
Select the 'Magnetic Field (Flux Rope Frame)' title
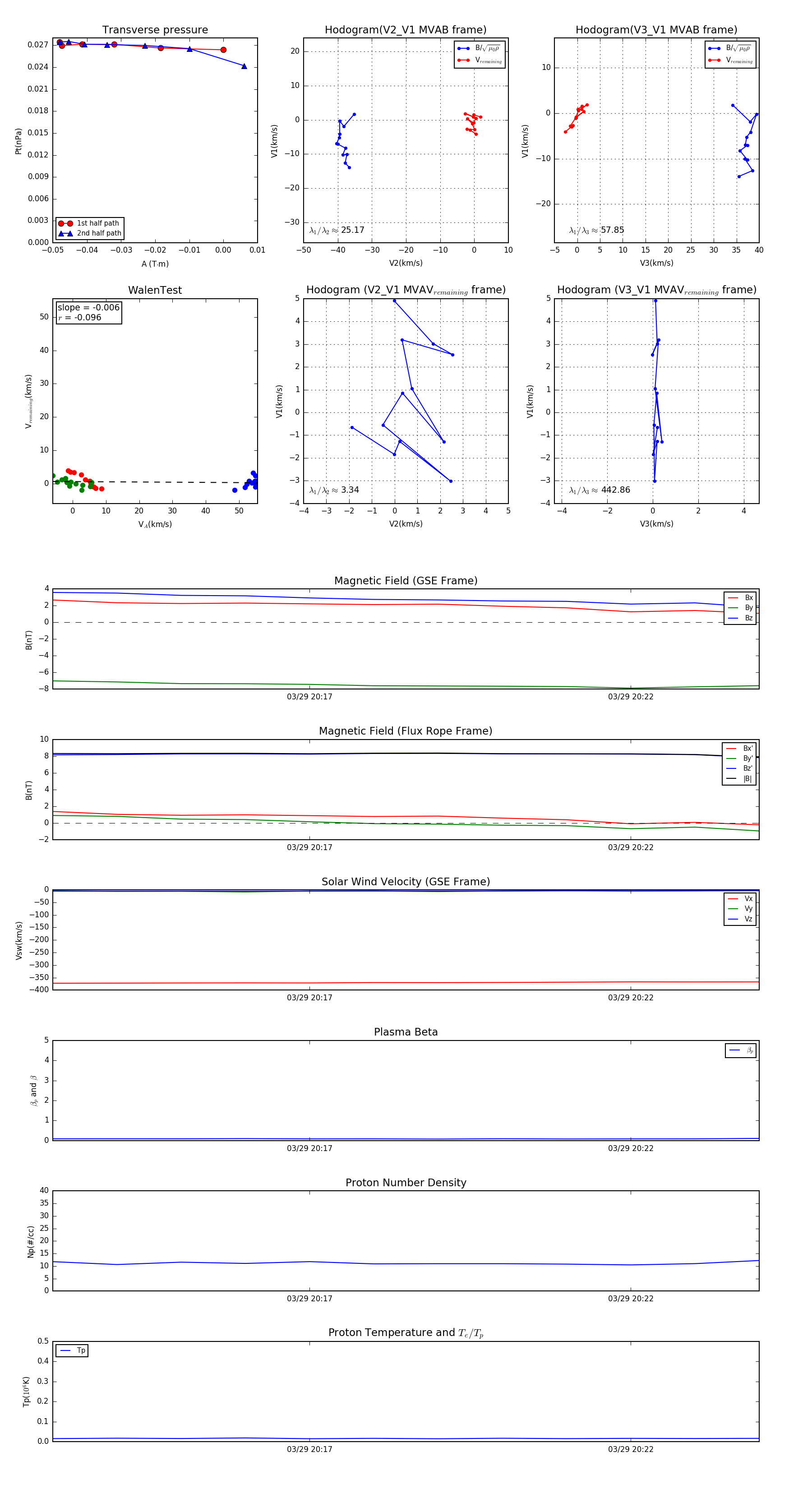click(406, 731)
